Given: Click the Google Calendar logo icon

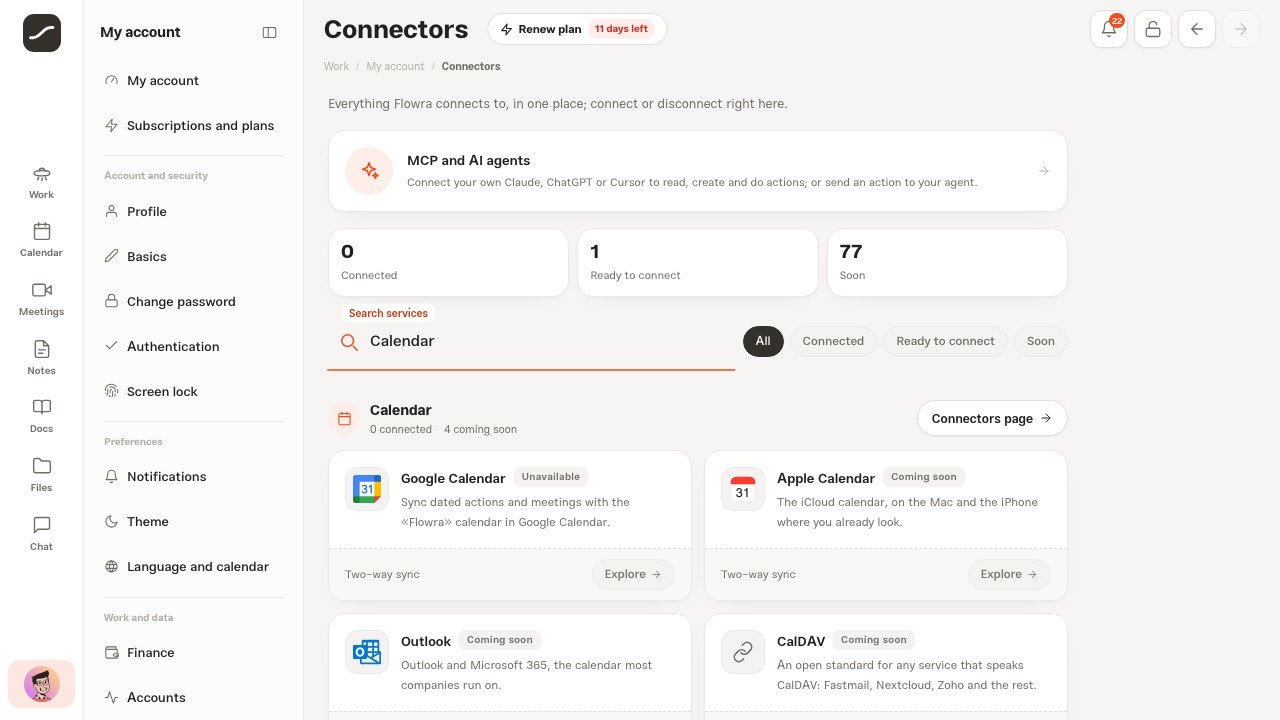Looking at the screenshot, I should click(x=367, y=489).
